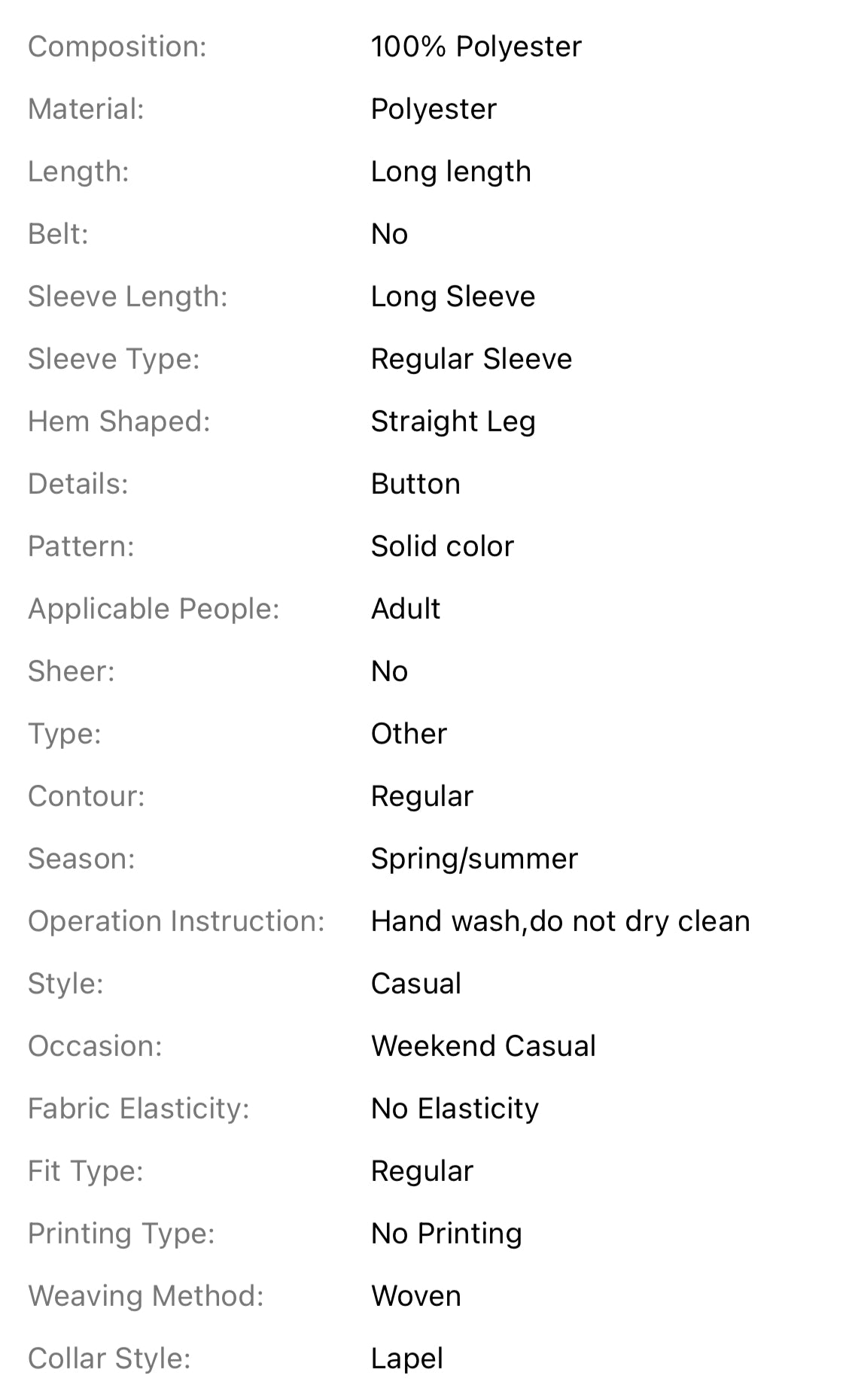Click the 'Applicable People:' label
Viewport: 852px width, 1400px height.
pos(154,609)
